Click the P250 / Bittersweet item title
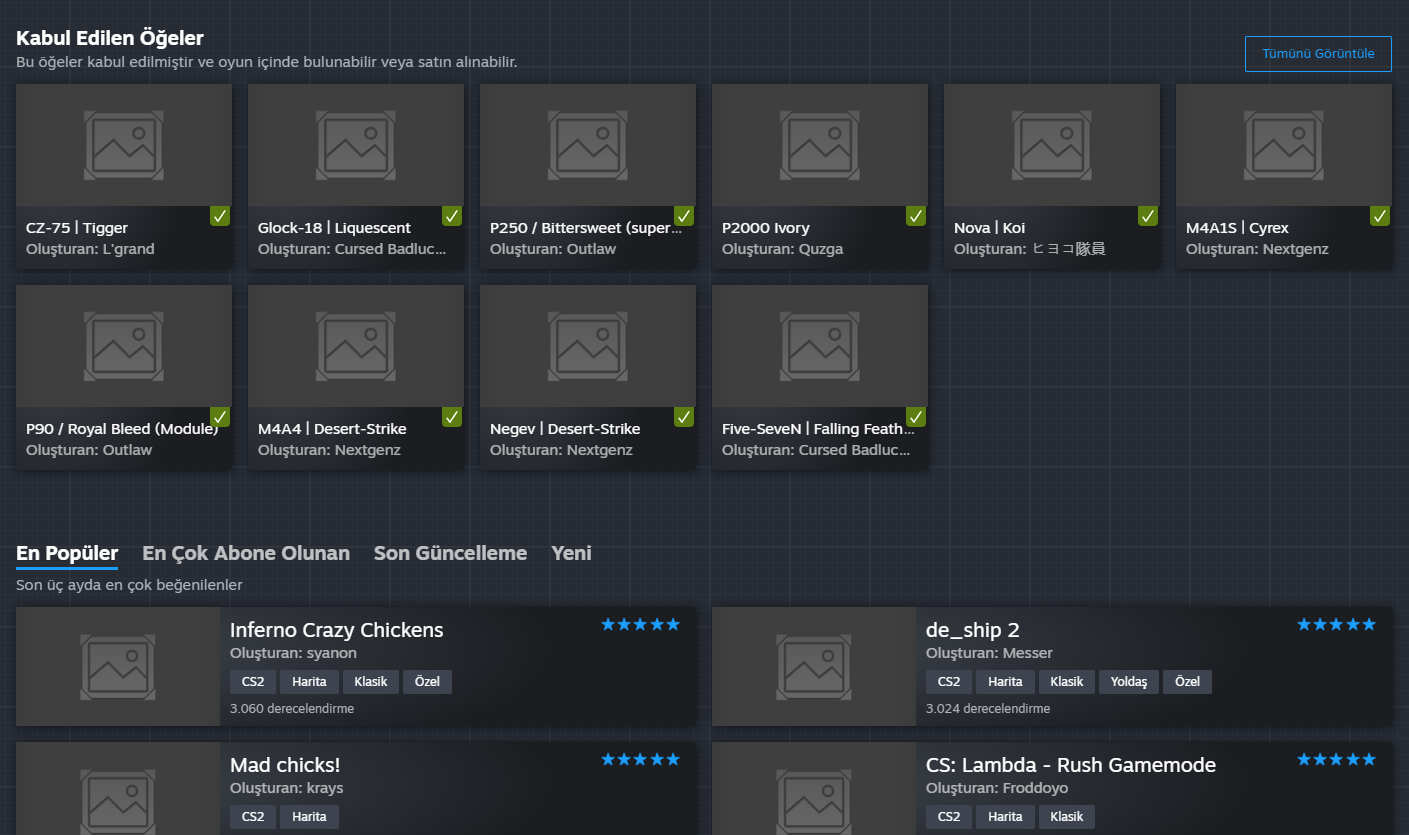Viewport: 1409px width, 835px height. click(x=585, y=228)
